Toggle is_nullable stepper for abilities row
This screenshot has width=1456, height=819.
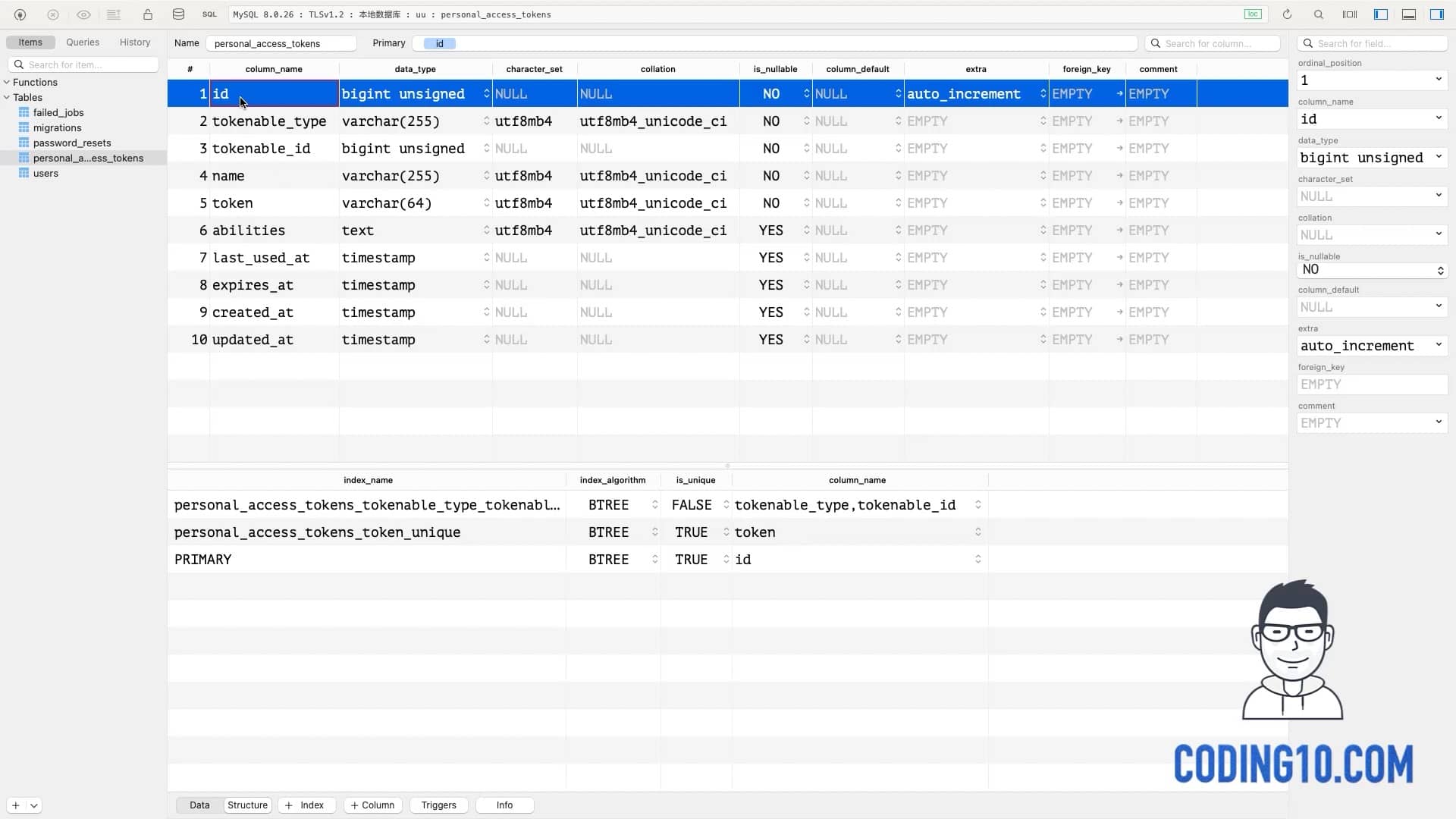(x=806, y=231)
